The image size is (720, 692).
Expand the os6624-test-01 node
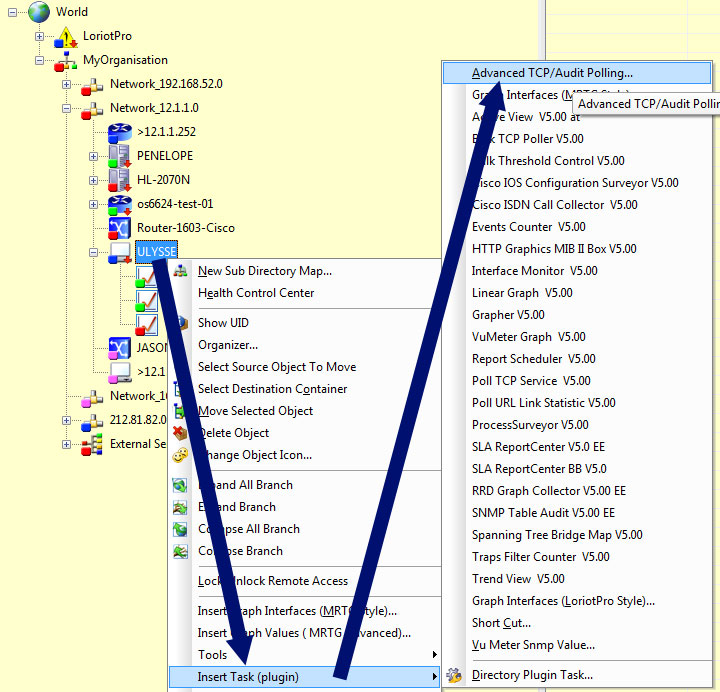[x=93, y=204]
